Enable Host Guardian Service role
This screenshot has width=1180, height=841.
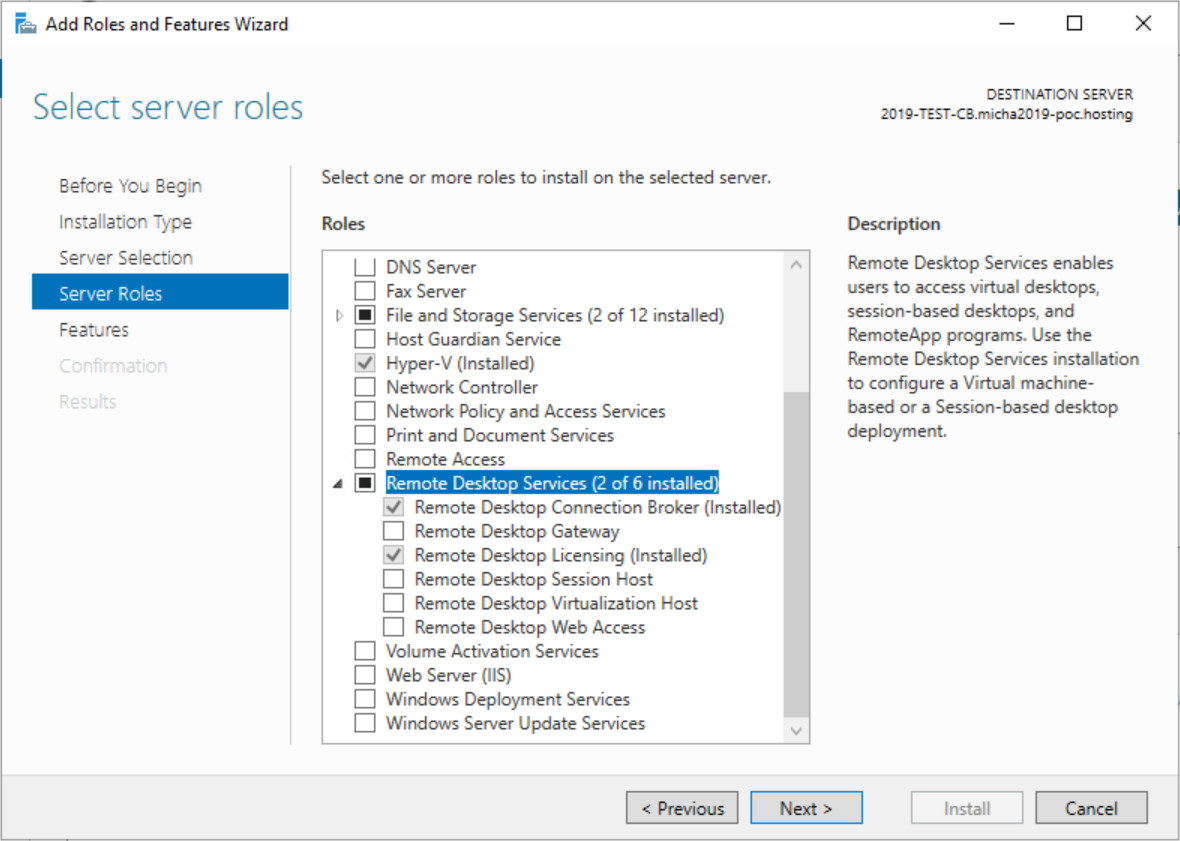(365, 339)
